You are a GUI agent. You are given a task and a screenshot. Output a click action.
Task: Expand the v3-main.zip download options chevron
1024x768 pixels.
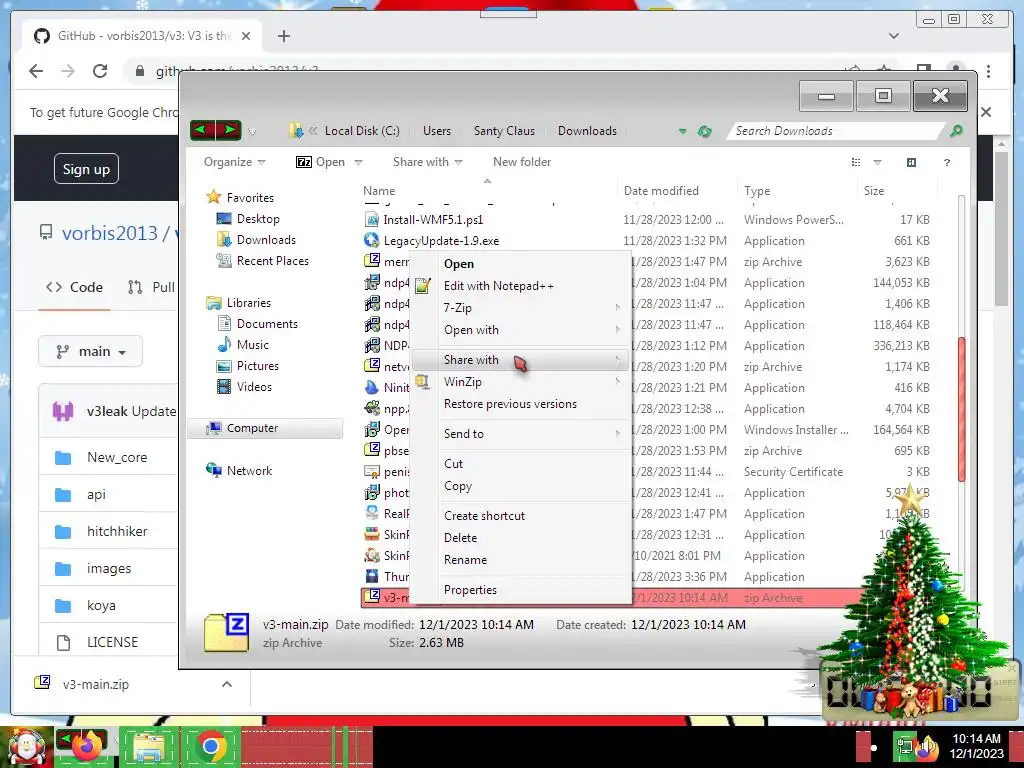pyautogui.click(x=227, y=684)
